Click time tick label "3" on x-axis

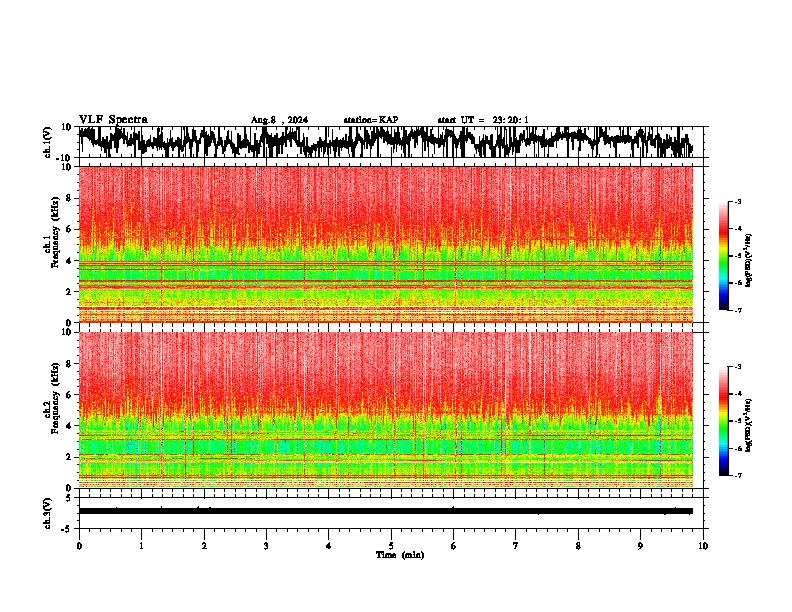(x=266, y=546)
